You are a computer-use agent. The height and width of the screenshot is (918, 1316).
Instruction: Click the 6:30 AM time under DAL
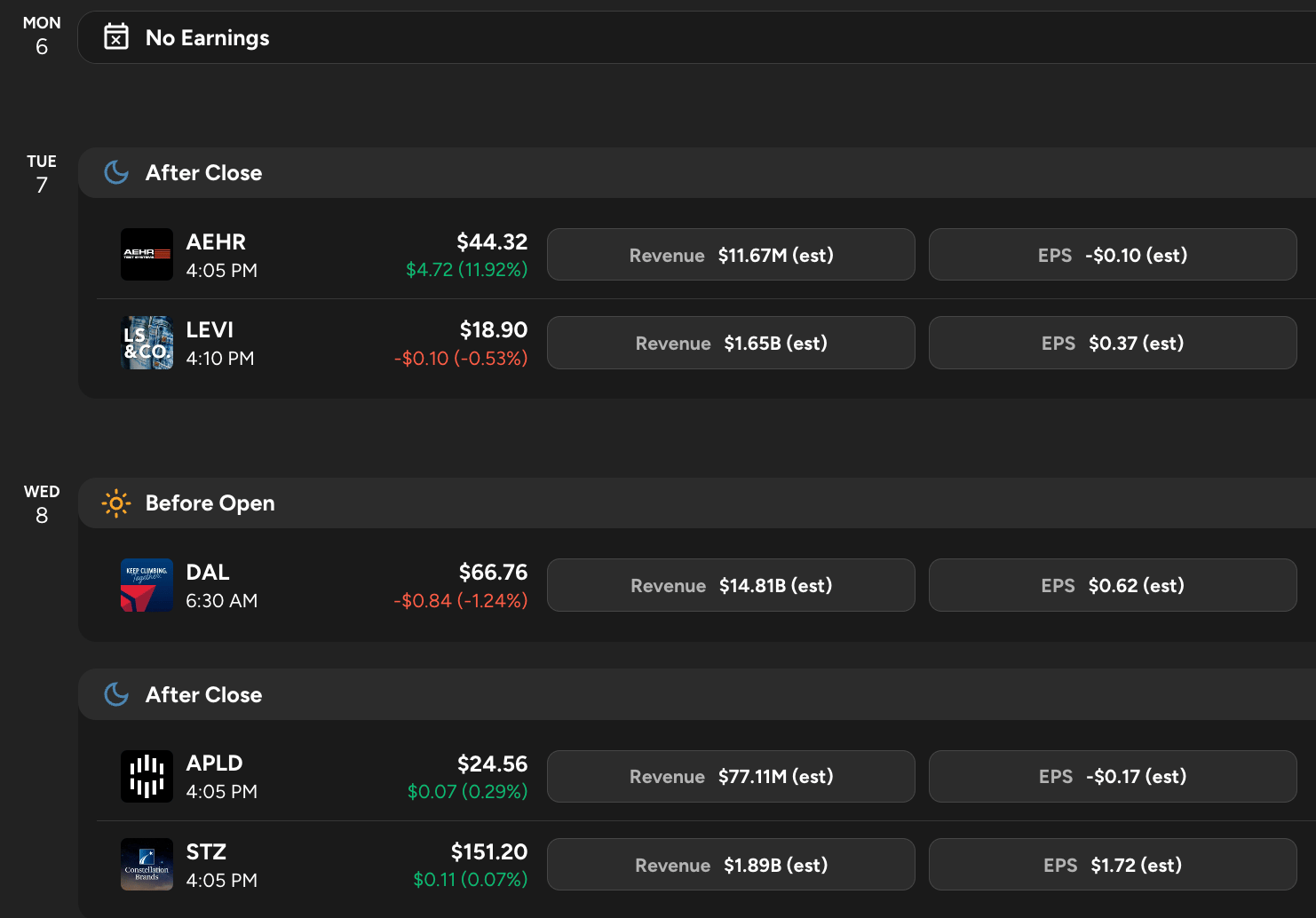(222, 600)
